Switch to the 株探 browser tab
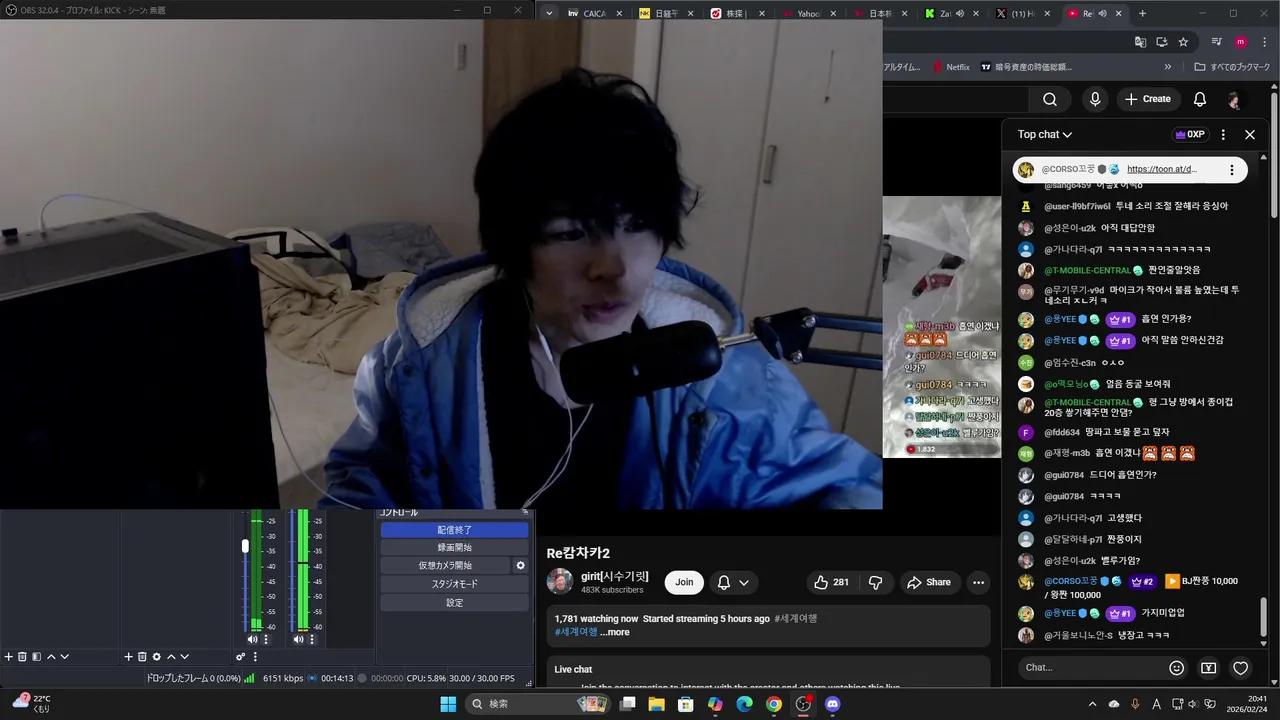The image size is (1280, 720). [738, 14]
